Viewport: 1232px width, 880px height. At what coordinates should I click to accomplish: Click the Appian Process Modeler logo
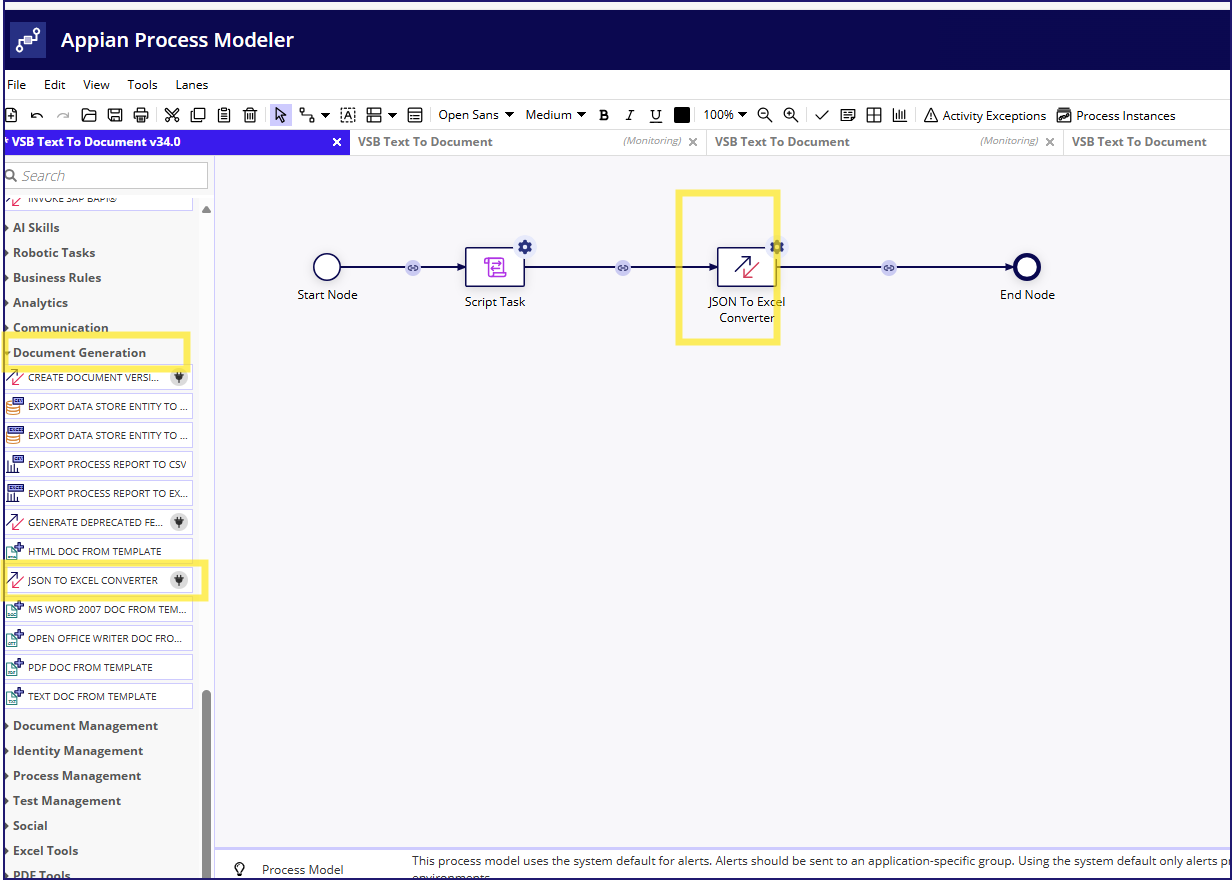click(27, 40)
